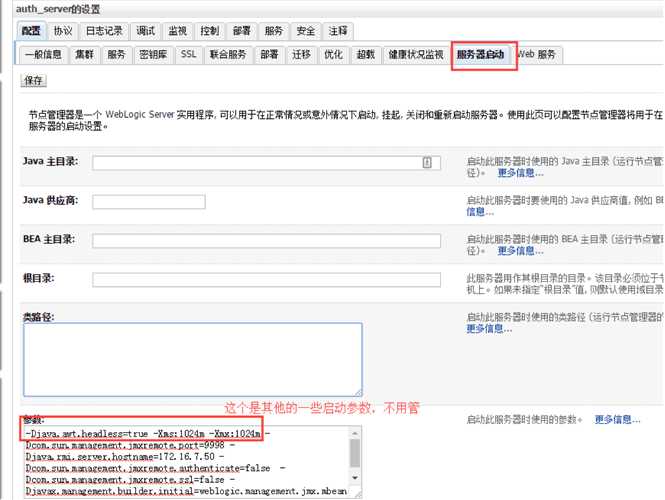Open the 安全 tab
Viewport: 665px width, 500px height.
(x=306, y=31)
